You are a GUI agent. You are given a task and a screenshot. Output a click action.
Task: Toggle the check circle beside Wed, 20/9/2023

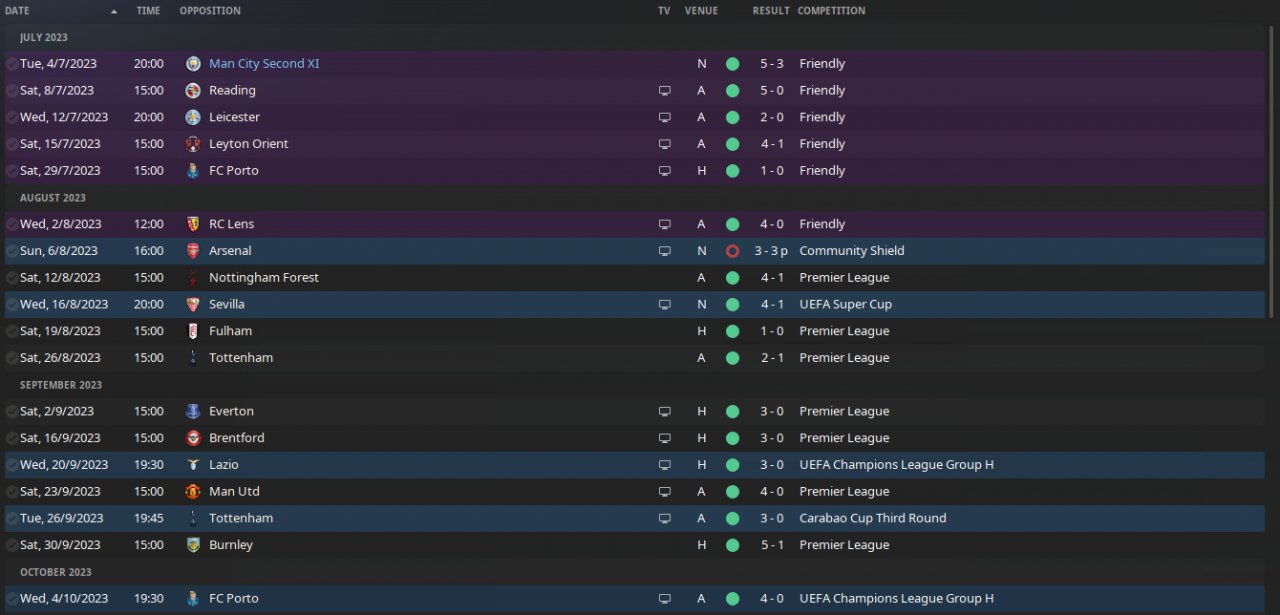pyautogui.click(x=11, y=465)
